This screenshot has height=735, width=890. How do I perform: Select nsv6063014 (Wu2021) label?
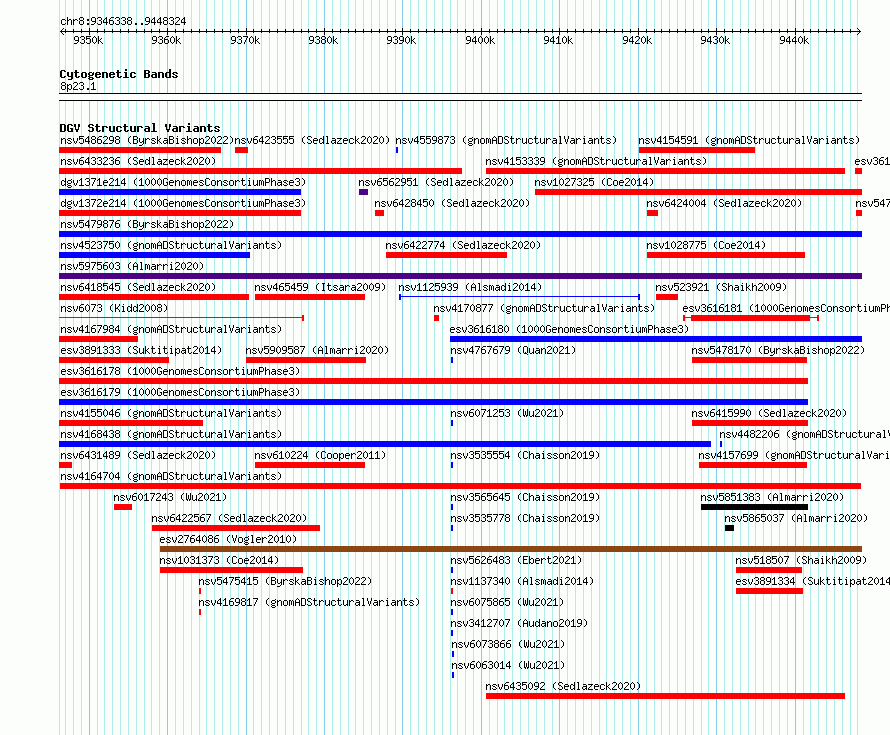click(x=508, y=665)
